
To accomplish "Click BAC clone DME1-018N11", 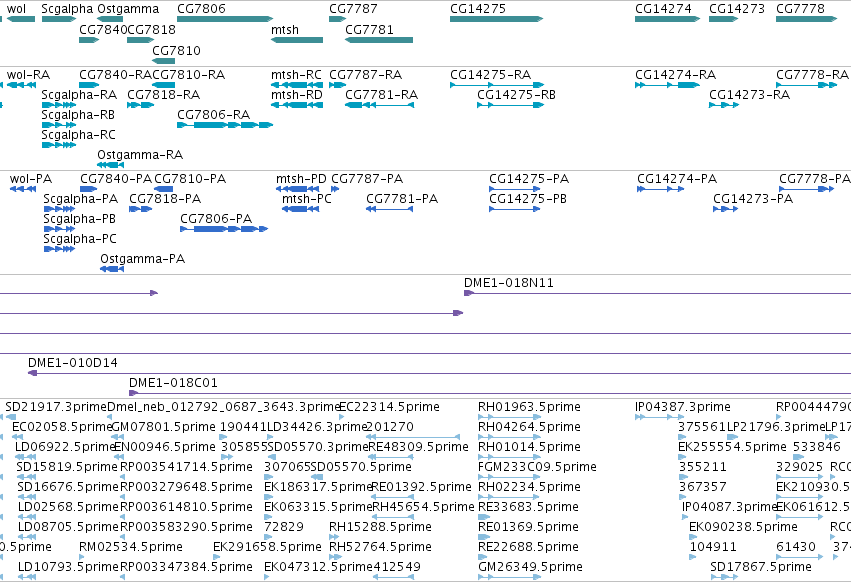I will click(509, 283).
